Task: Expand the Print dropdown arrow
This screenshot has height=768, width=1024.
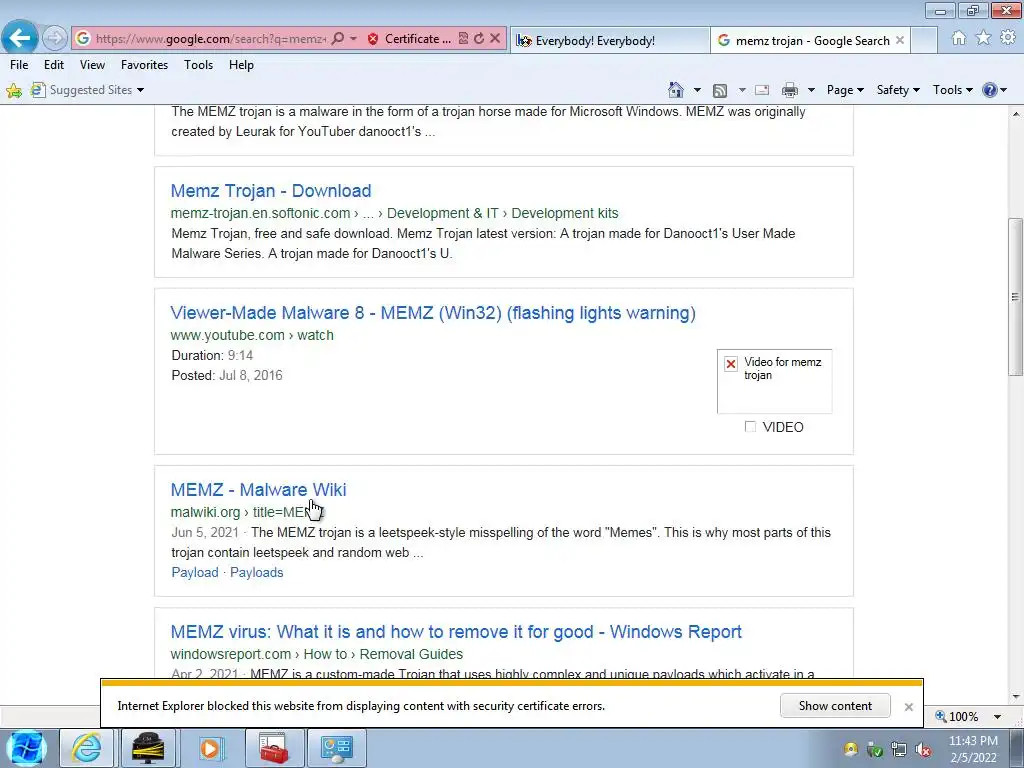Action: tap(811, 90)
